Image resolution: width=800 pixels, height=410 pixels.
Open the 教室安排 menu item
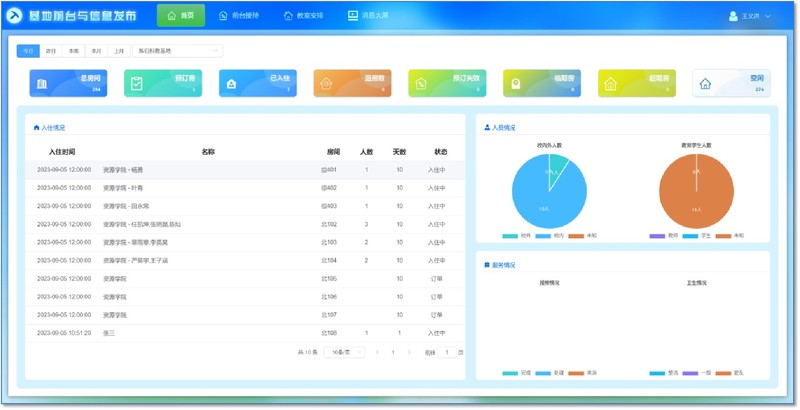[x=304, y=15]
